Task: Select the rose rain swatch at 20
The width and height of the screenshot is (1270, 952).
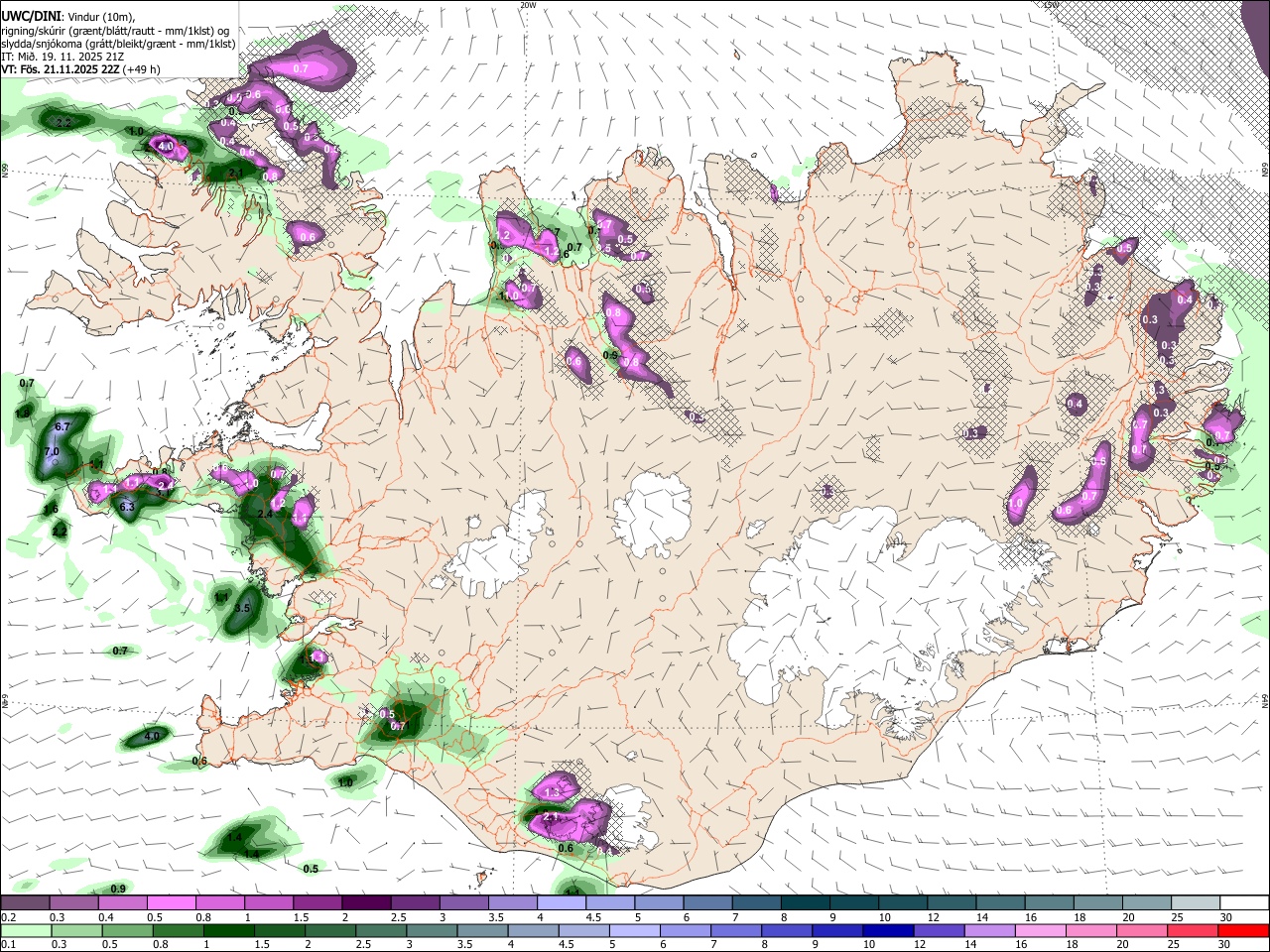Action: click(1143, 931)
